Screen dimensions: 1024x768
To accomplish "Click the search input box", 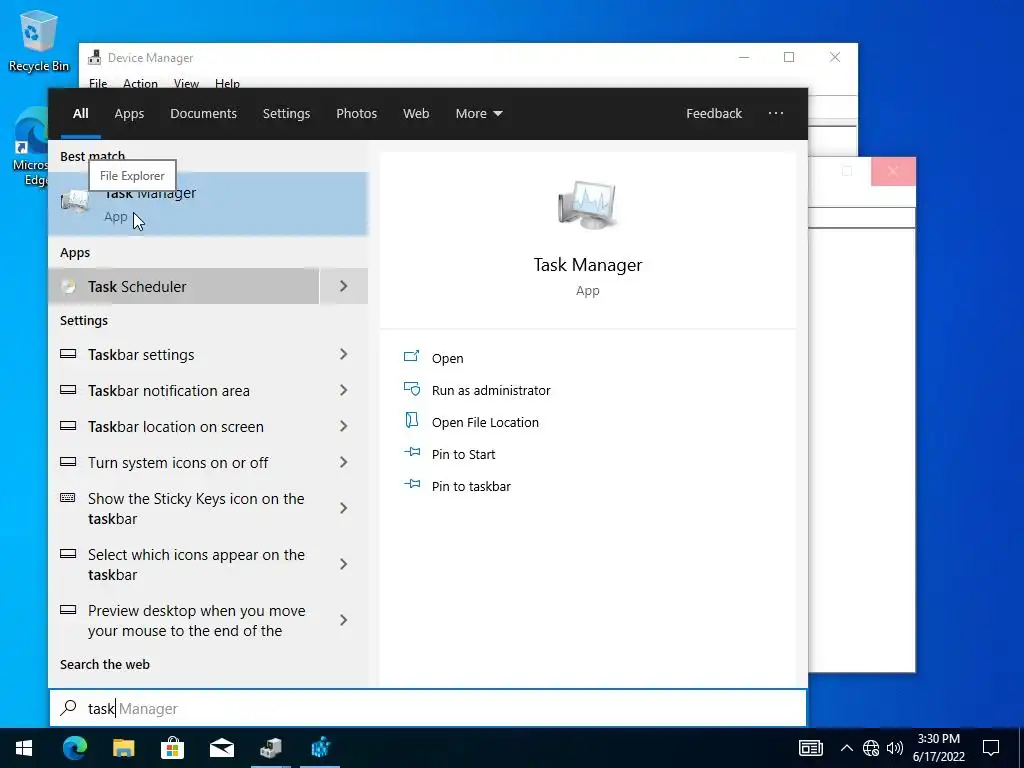I will (x=428, y=708).
